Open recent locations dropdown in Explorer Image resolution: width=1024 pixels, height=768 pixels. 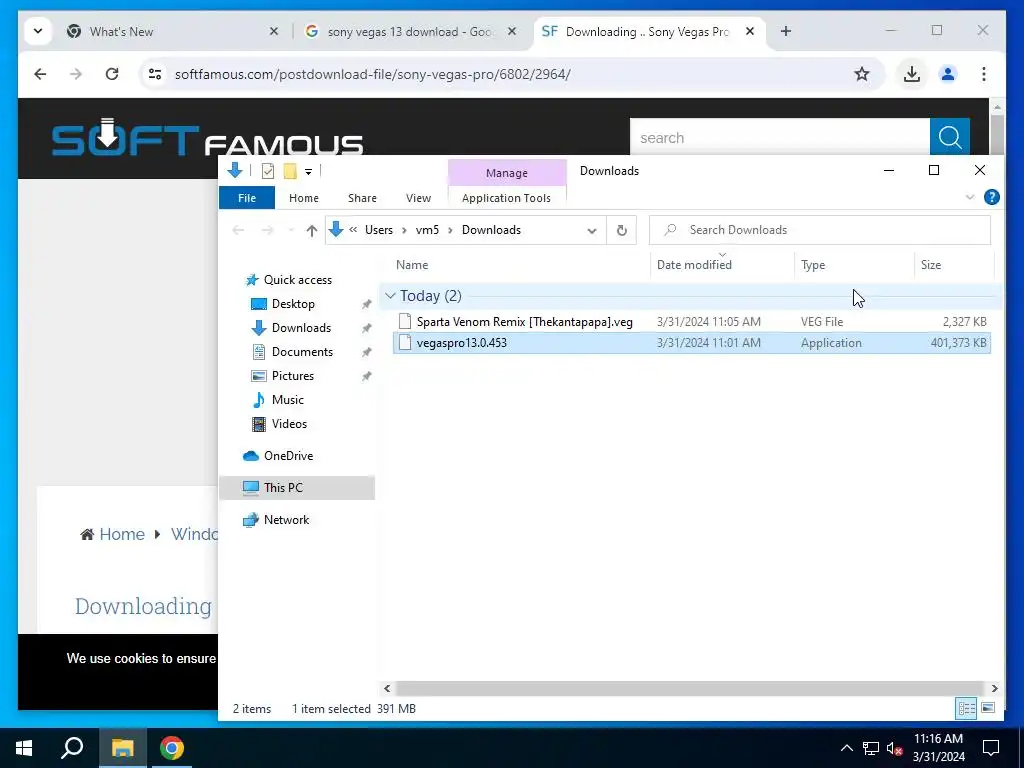pyautogui.click(x=291, y=231)
